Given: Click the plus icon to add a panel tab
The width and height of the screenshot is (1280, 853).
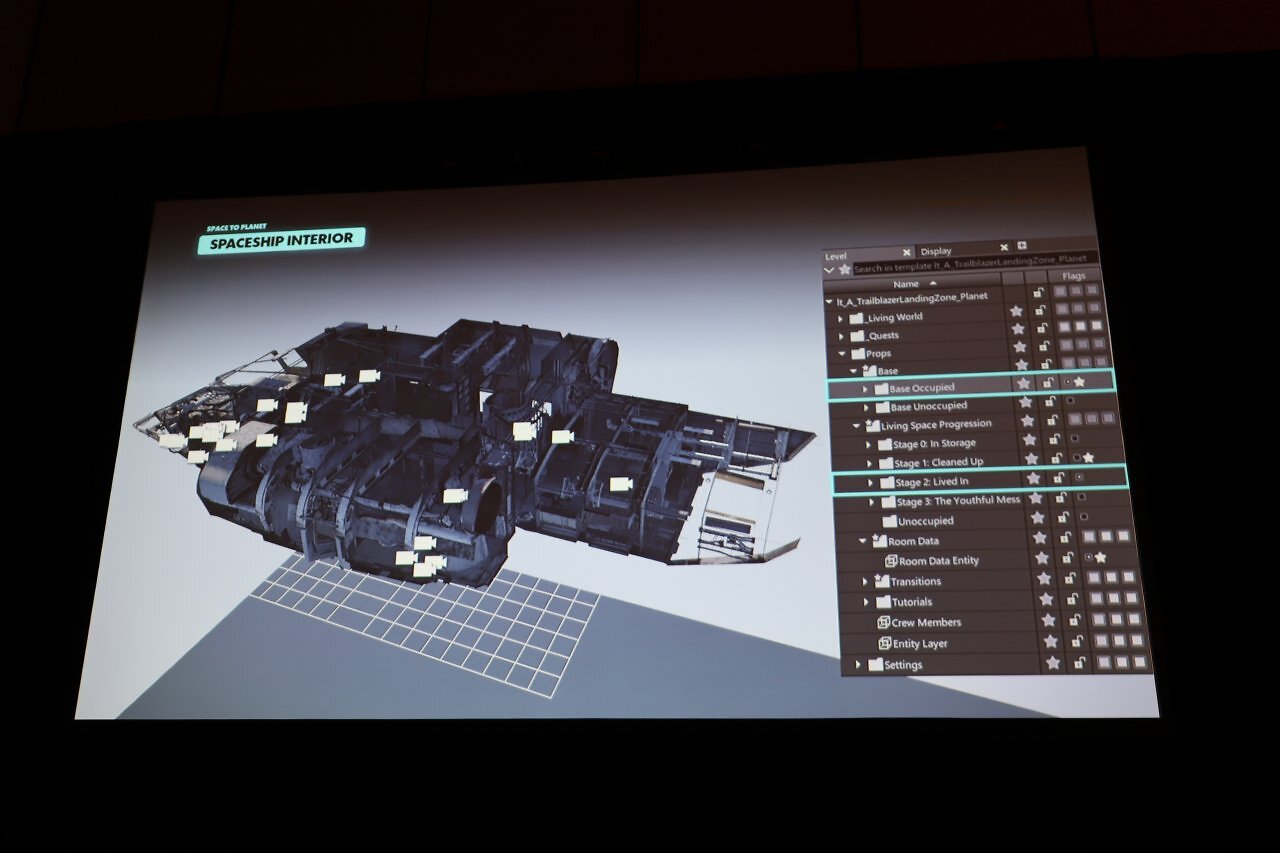Looking at the screenshot, I should pos(1022,246).
